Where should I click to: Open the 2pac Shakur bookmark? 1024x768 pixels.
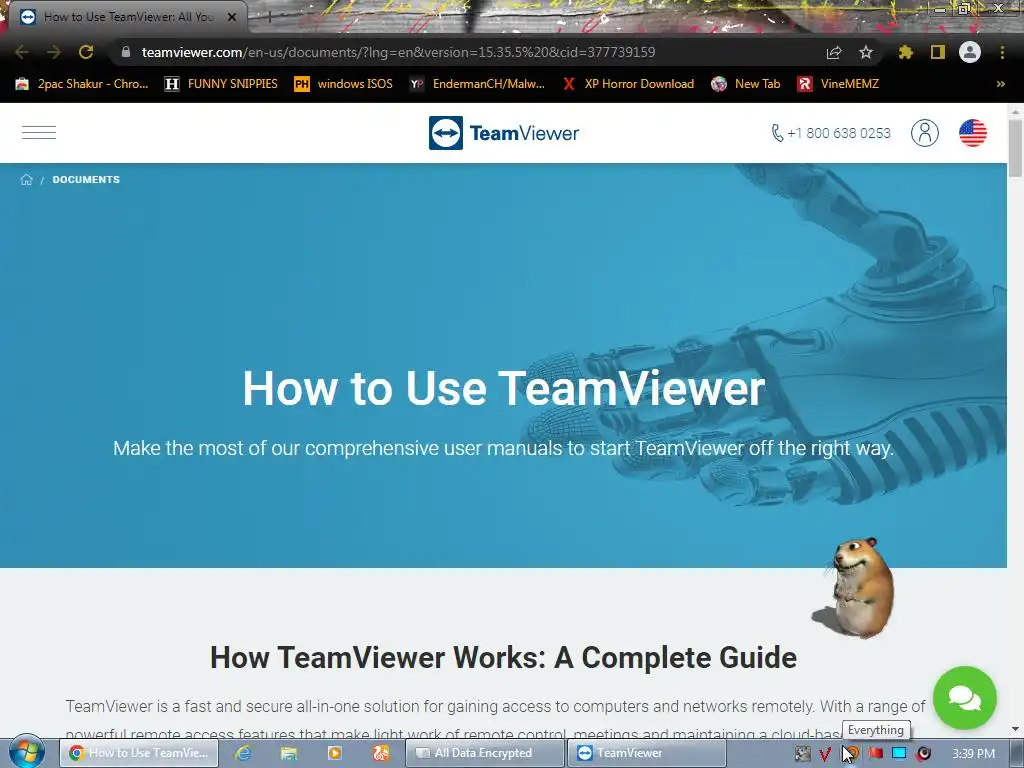(x=82, y=84)
